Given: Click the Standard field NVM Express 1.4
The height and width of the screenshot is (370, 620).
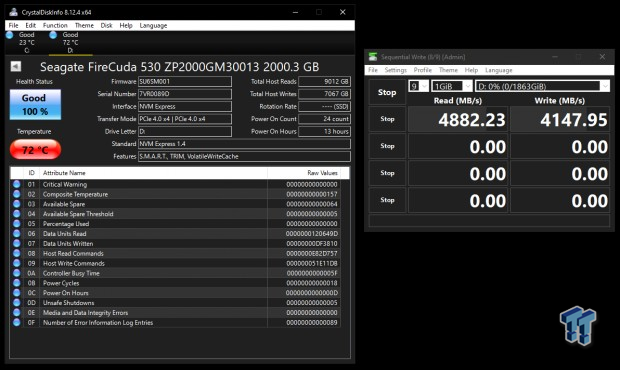Looking at the screenshot, I should [244, 143].
